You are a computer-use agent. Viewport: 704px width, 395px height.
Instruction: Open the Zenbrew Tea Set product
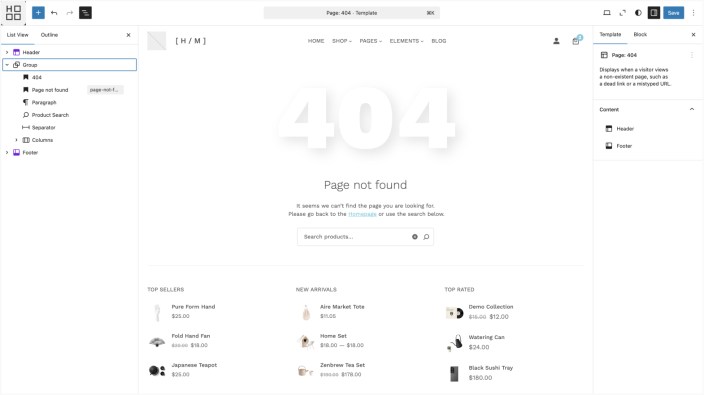342,365
